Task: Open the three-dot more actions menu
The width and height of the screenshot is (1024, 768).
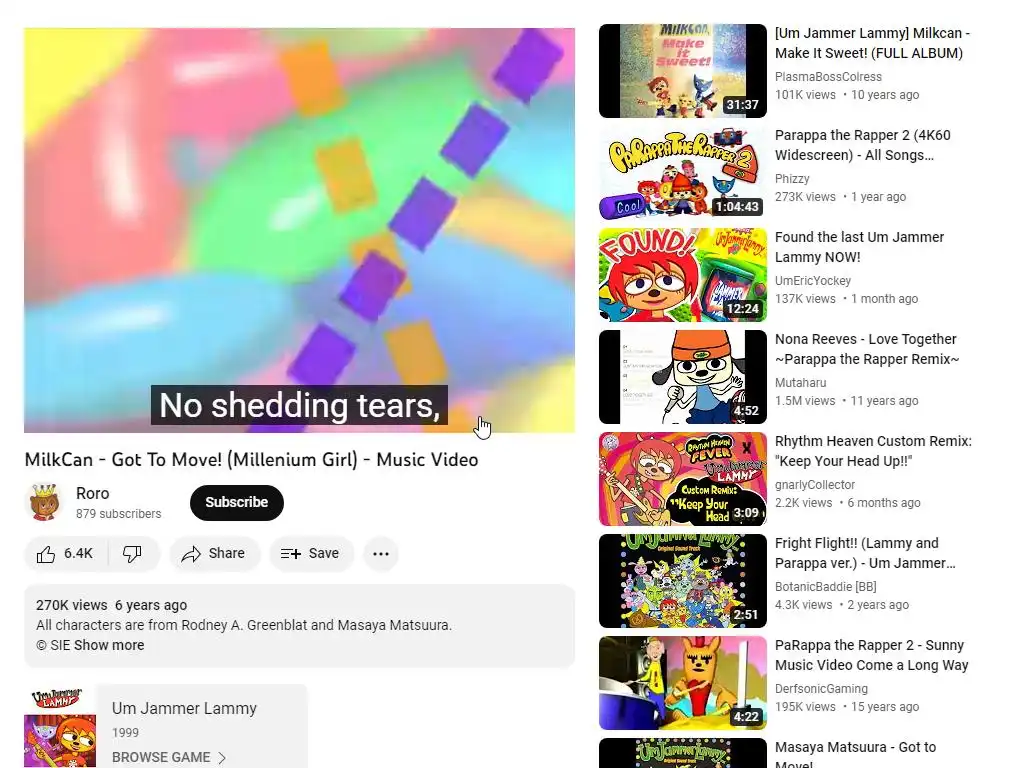Action: (x=381, y=554)
